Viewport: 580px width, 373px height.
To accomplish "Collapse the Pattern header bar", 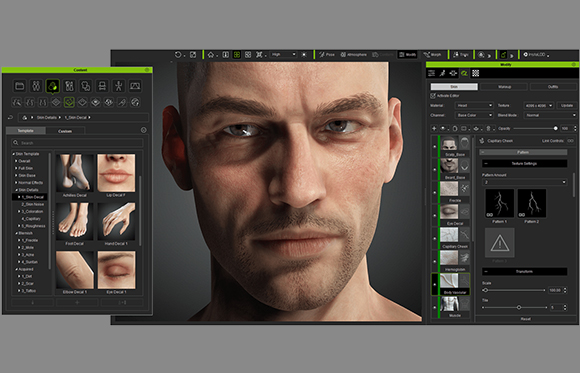I will [x=523, y=152].
